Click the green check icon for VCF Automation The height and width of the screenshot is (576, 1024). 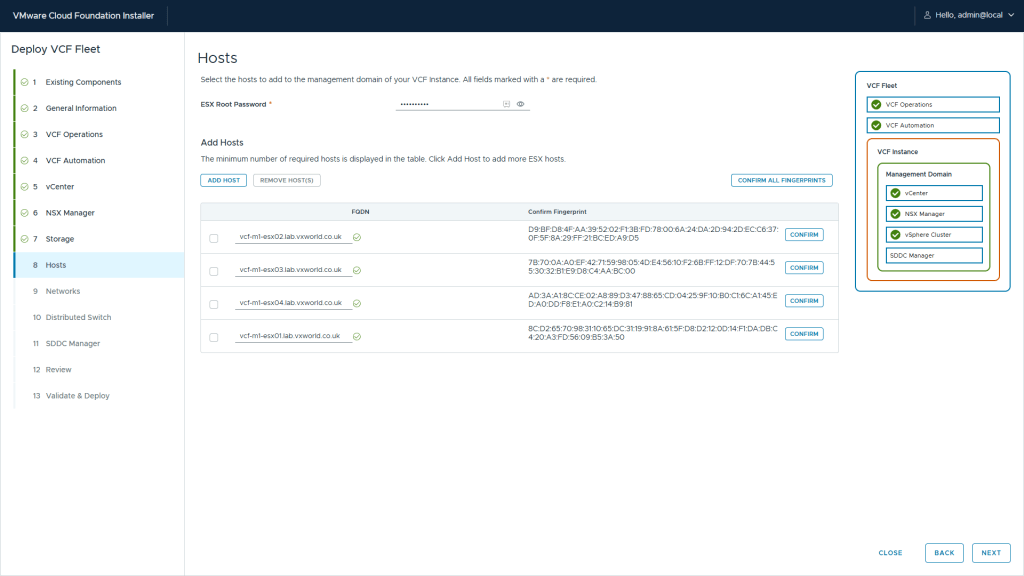pos(876,125)
